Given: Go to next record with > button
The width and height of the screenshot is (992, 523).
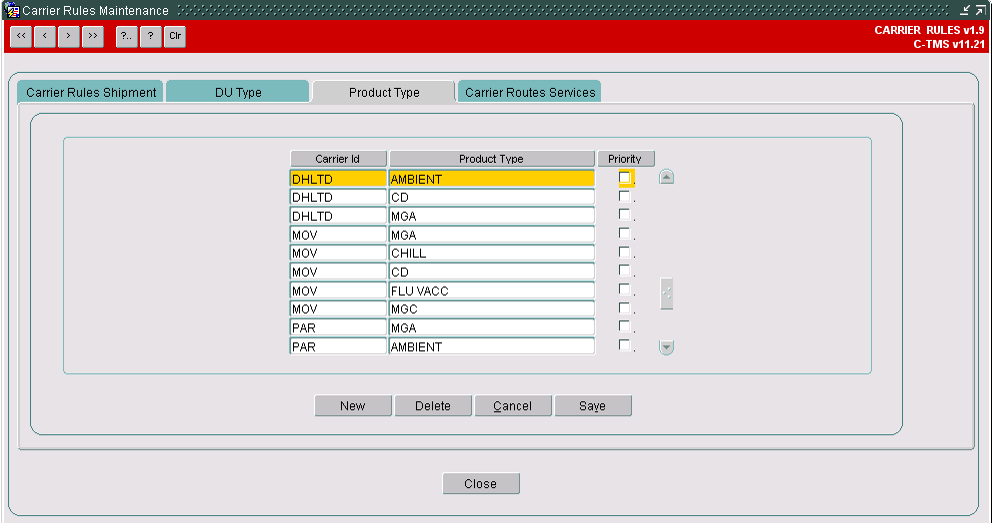Looking at the screenshot, I should pyautogui.click(x=69, y=36).
